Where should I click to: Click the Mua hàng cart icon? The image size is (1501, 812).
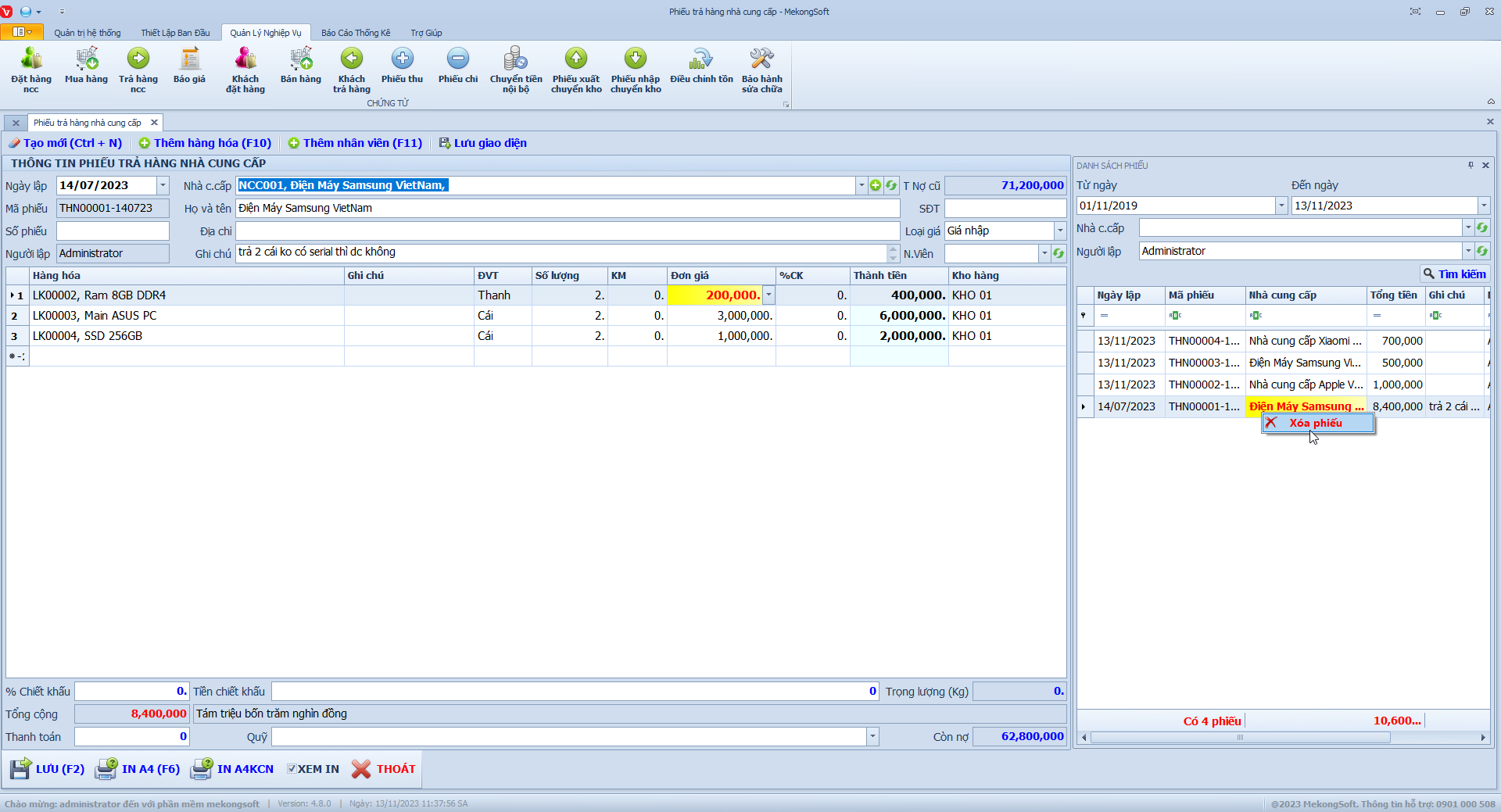86,59
